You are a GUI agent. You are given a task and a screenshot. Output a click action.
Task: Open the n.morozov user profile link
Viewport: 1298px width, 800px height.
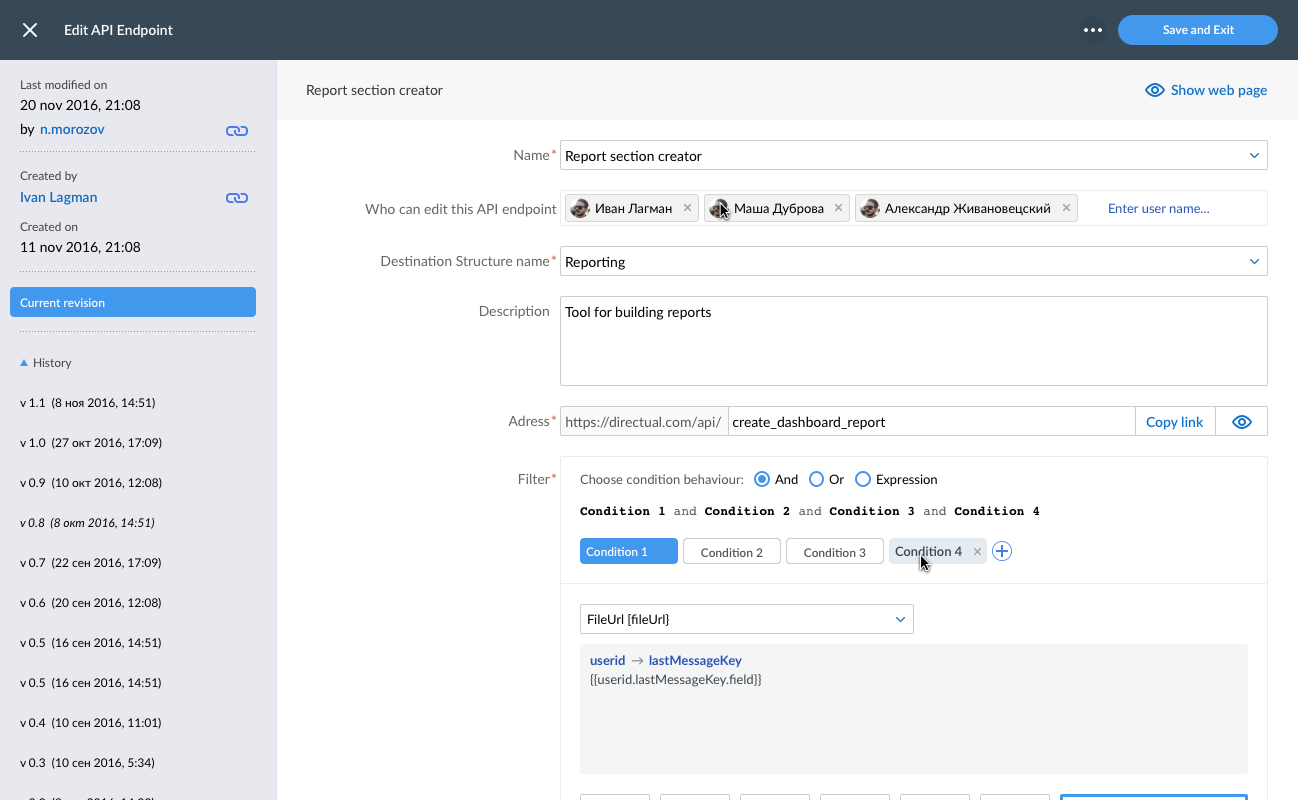[x=72, y=129]
